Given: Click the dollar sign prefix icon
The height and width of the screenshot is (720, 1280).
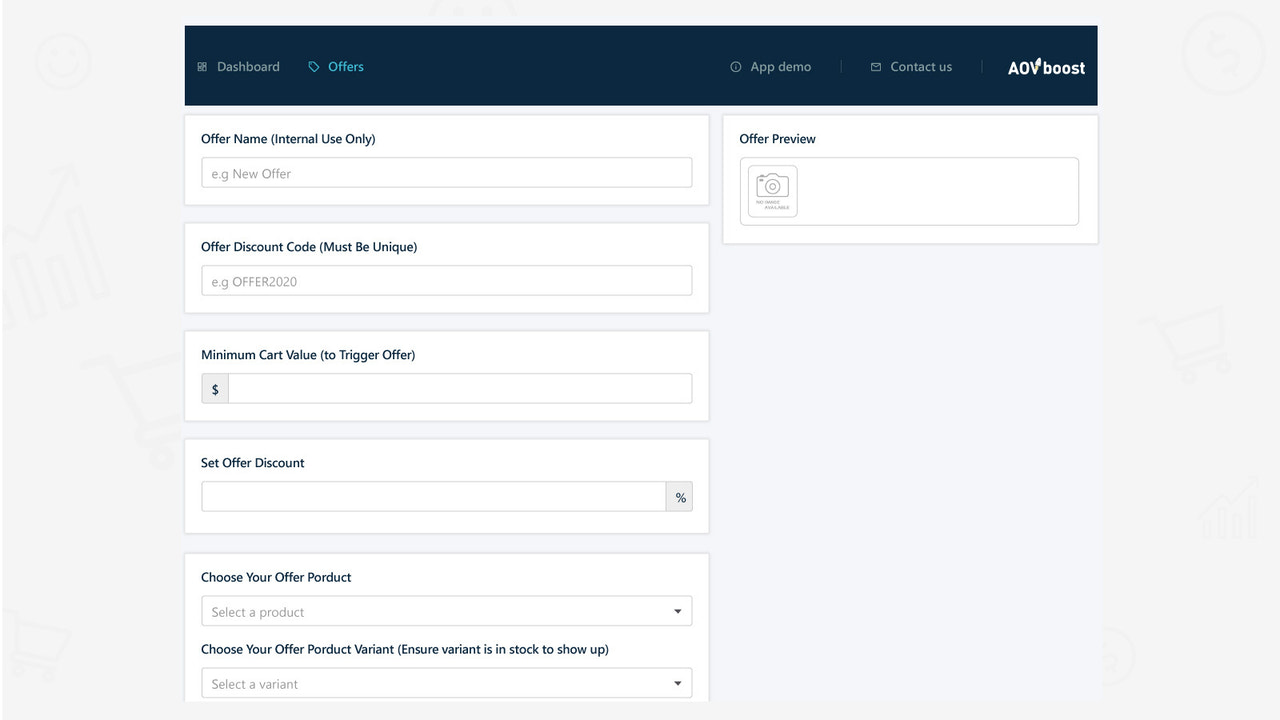Looking at the screenshot, I should pyautogui.click(x=214, y=388).
